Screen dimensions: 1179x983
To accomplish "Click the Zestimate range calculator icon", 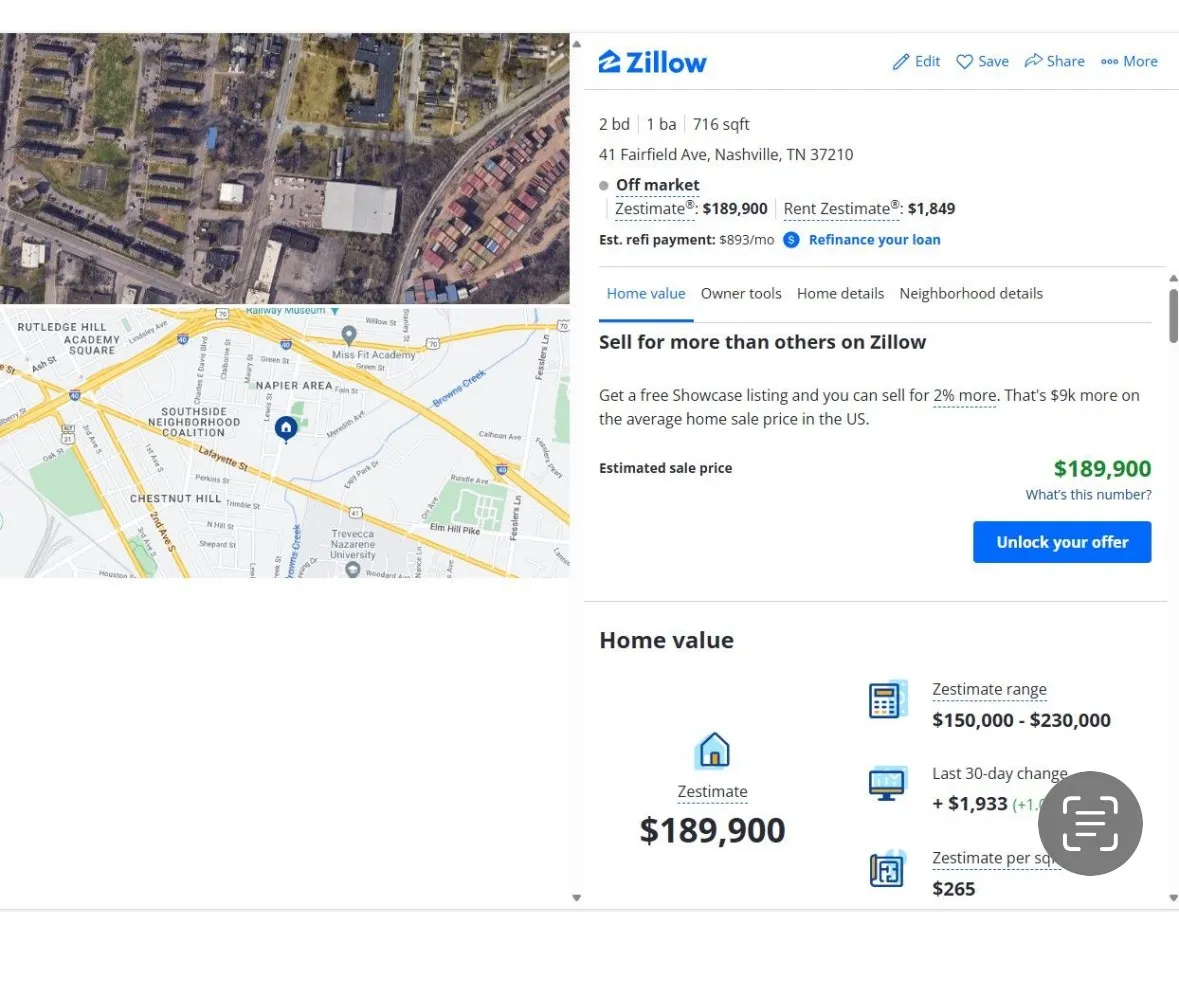I will click(886, 700).
